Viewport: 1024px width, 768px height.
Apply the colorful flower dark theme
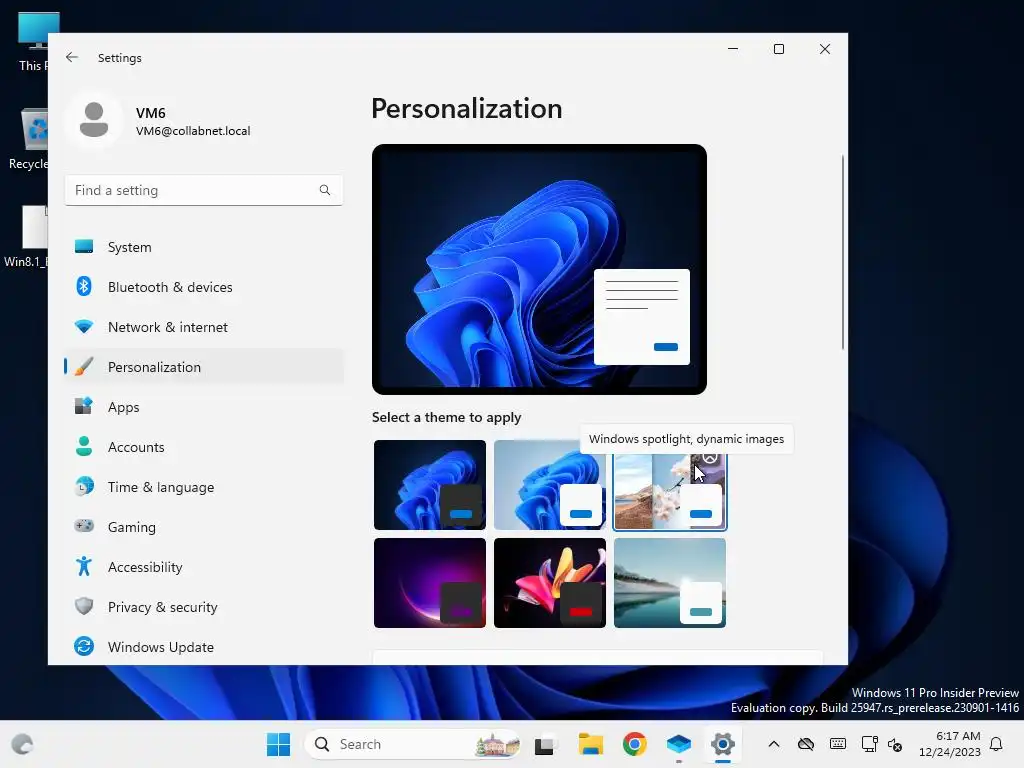click(x=549, y=583)
